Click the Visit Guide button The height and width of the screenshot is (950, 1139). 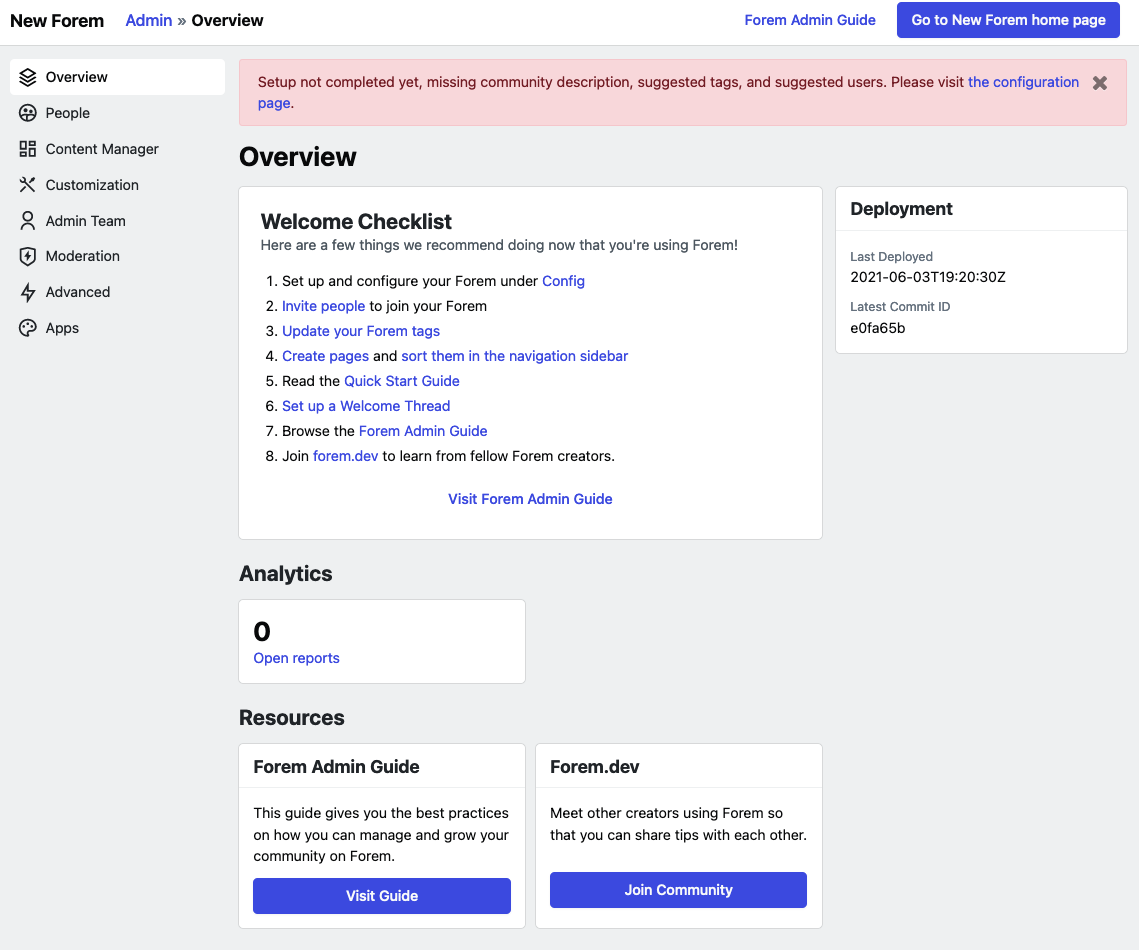pos(382,896)
